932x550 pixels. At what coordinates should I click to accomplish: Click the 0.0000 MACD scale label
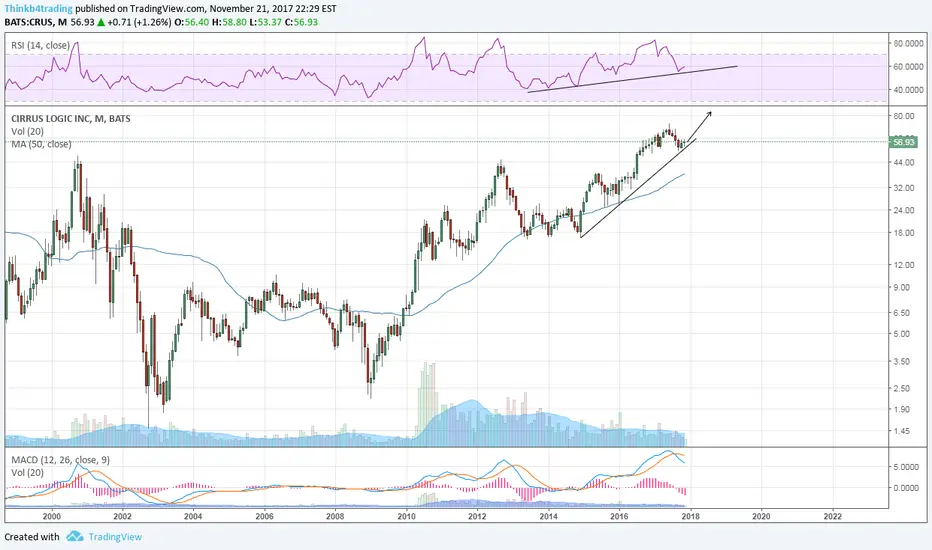pyautogui.click(x=905, y=488)
